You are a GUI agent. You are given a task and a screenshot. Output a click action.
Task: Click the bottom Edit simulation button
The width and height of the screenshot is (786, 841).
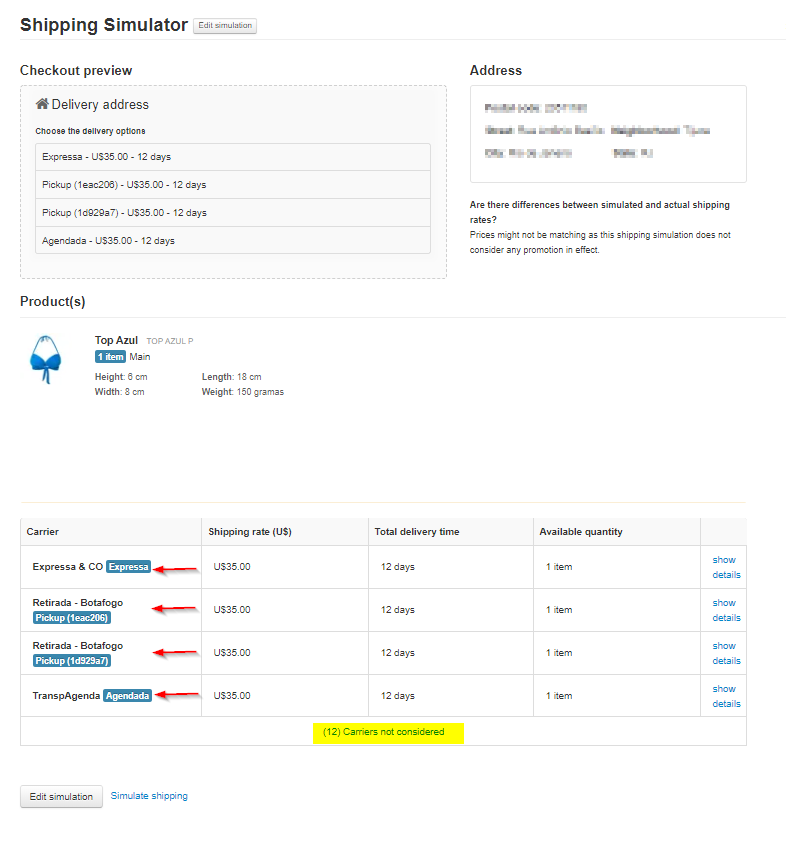61,796
